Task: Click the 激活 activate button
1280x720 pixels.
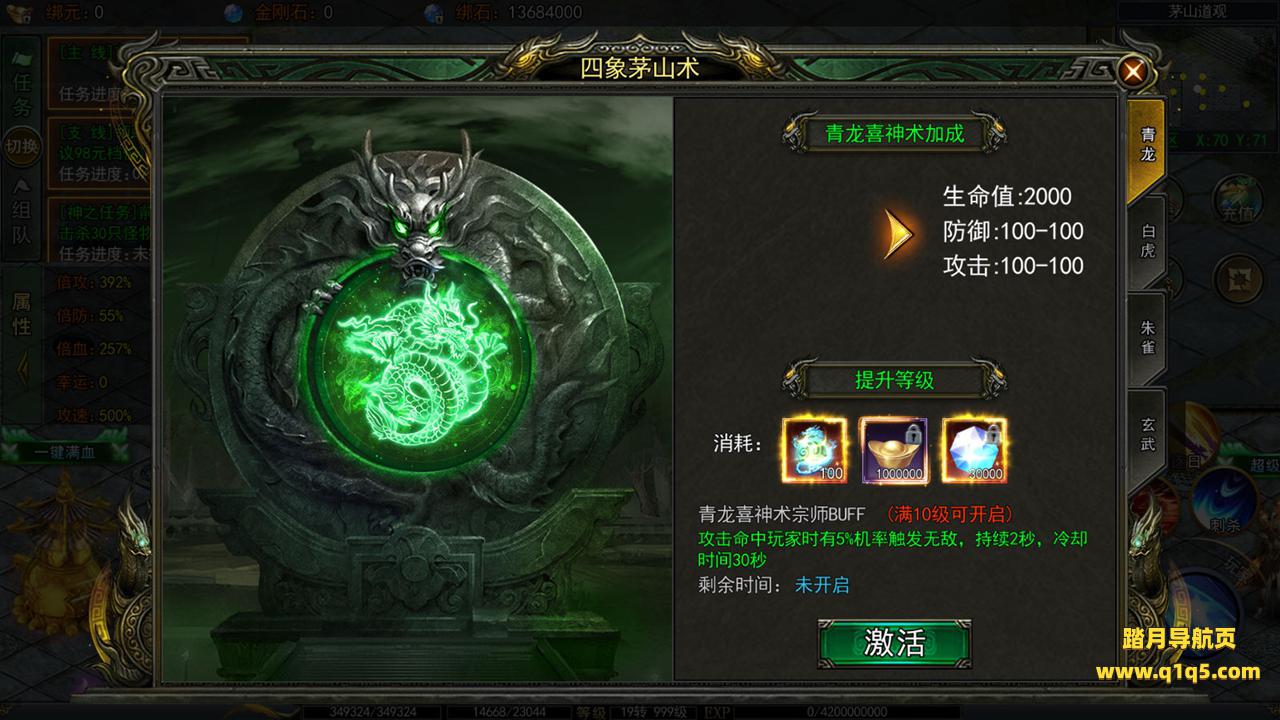Action: click(x=894, y=643)
